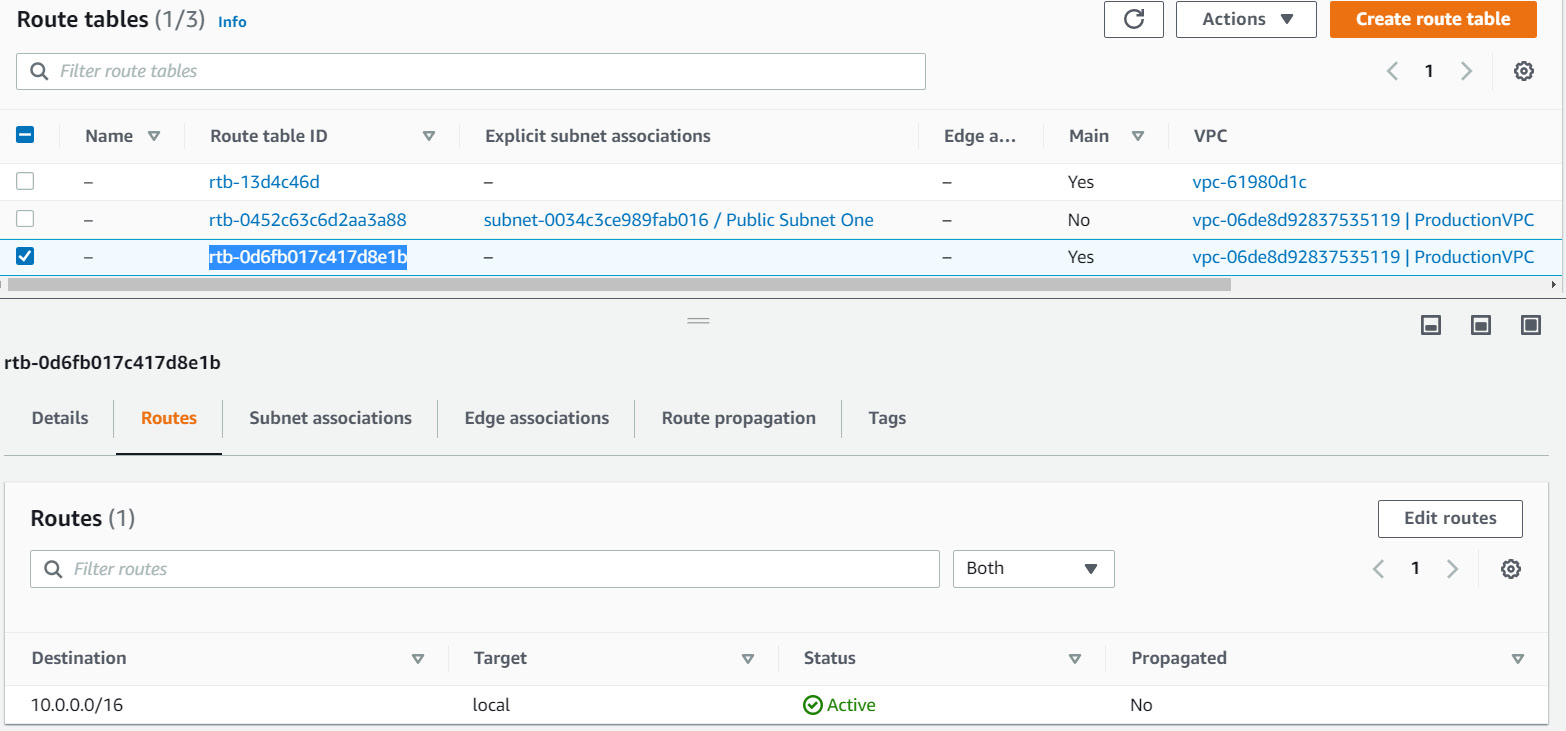Click Create route table button
The image size is (1566, 731).
tap(1433, 19)
